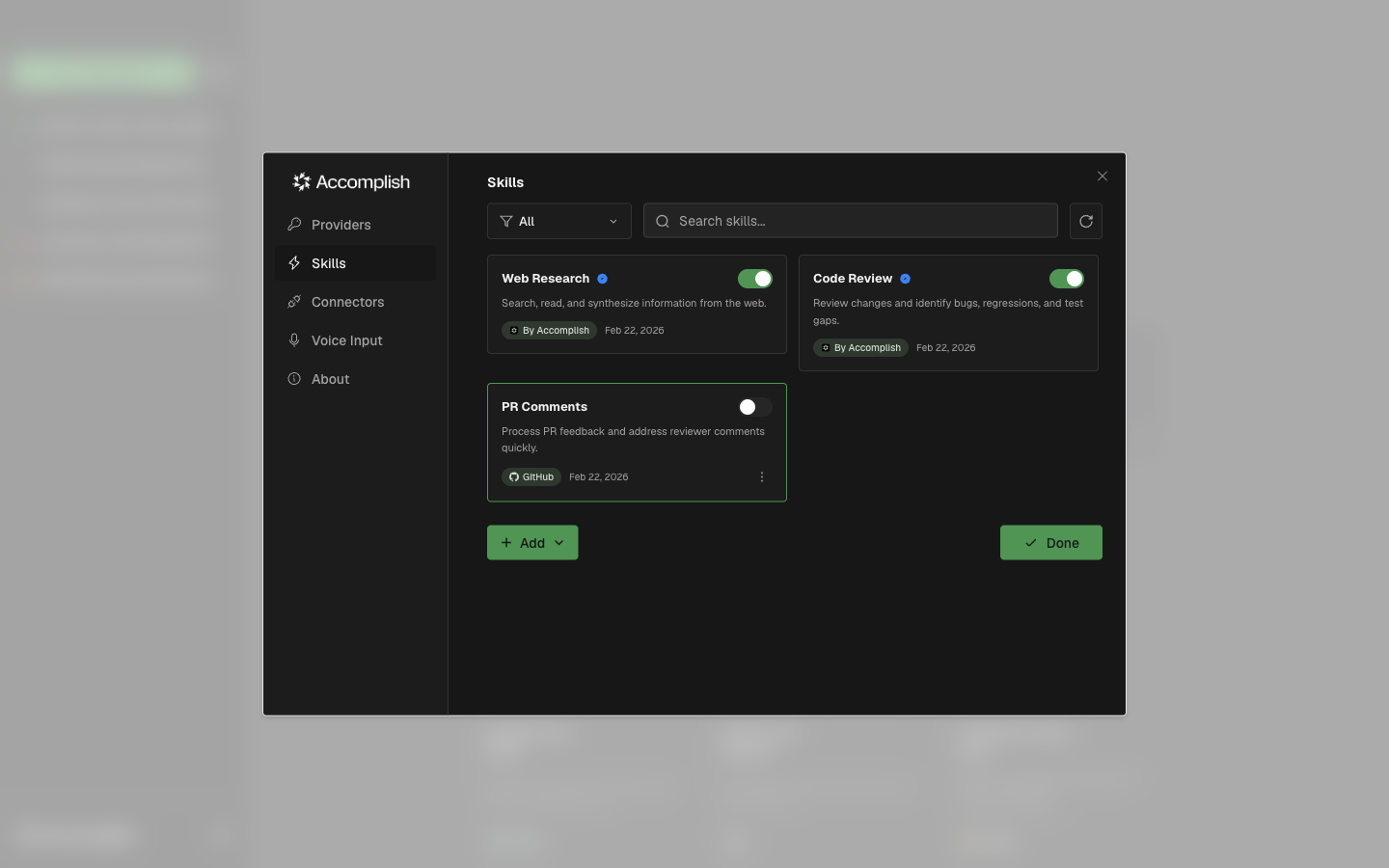1389x868 pixels.
Task: Expand the Add button chevron options
Action: (559, 542)
